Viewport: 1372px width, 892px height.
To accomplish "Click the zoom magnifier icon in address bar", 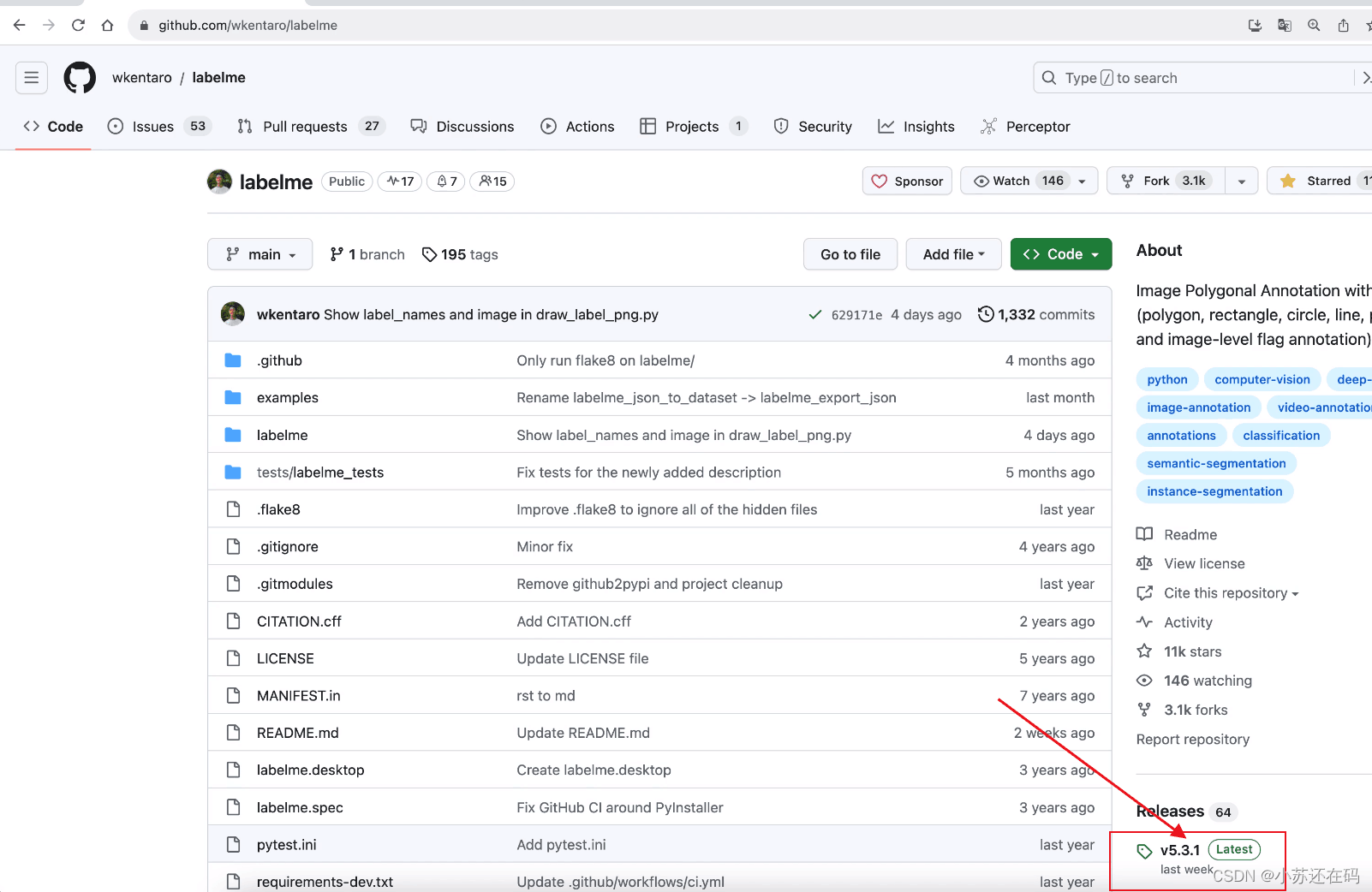I will 1313,26.
